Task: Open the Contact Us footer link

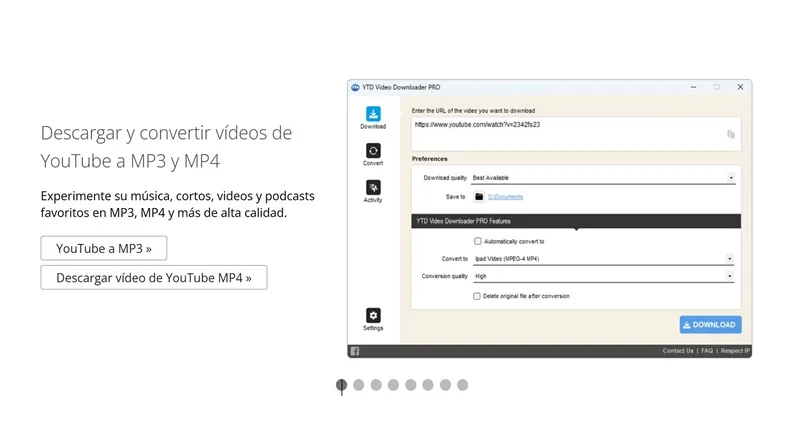Action: pyautogui.click(x=678, y=351)
